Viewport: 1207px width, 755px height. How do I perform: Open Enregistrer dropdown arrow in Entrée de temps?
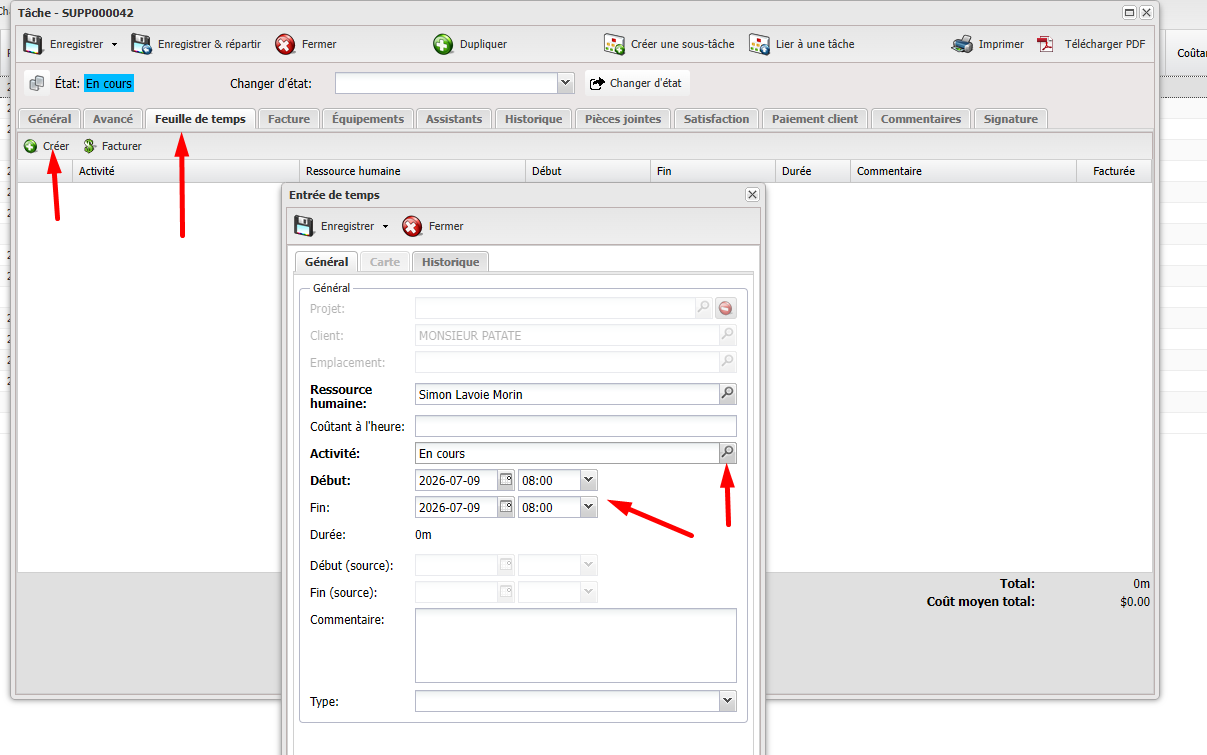click(x=385, y=227)
